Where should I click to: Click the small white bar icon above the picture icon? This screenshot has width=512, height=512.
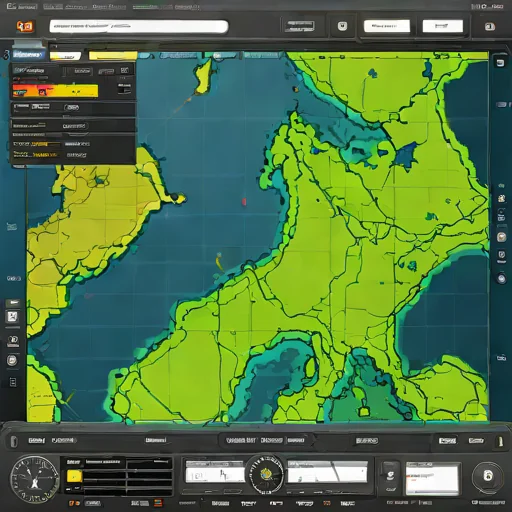13,303
